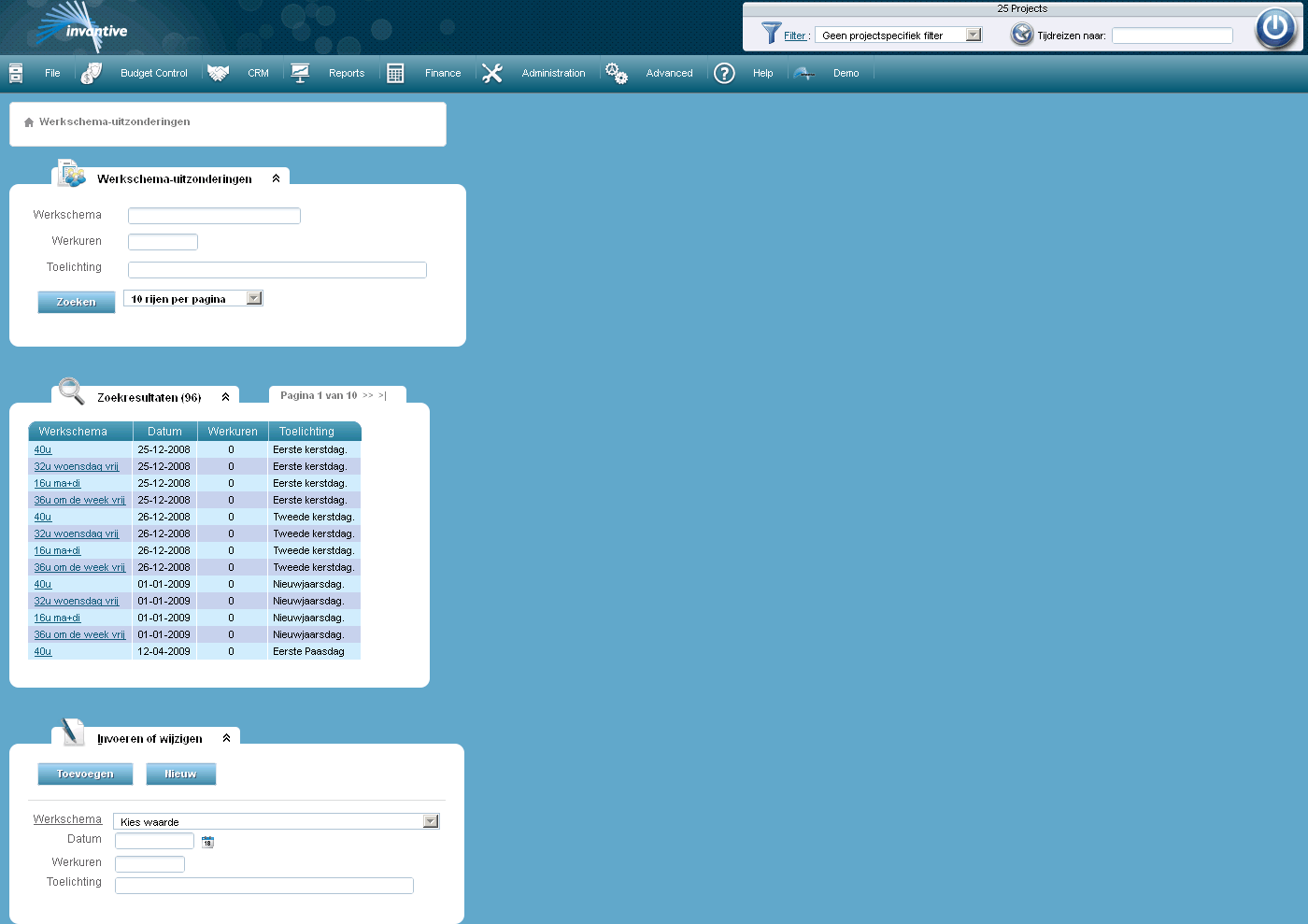1308x924 pixels.
Task: Click the magnifier icon of Zoekresultaten
Action: coord(72,391)
